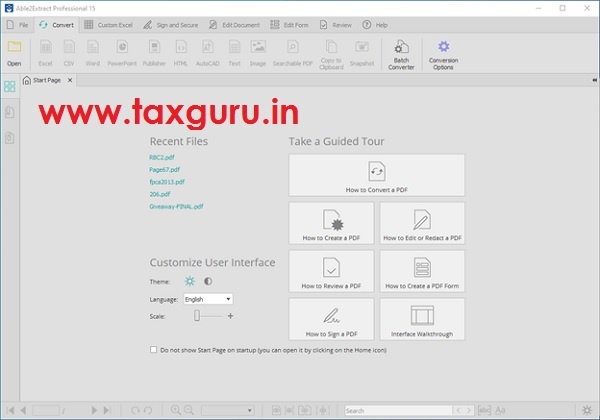
Task: Start How to Review a PDF tour
Action: point(331,271)
